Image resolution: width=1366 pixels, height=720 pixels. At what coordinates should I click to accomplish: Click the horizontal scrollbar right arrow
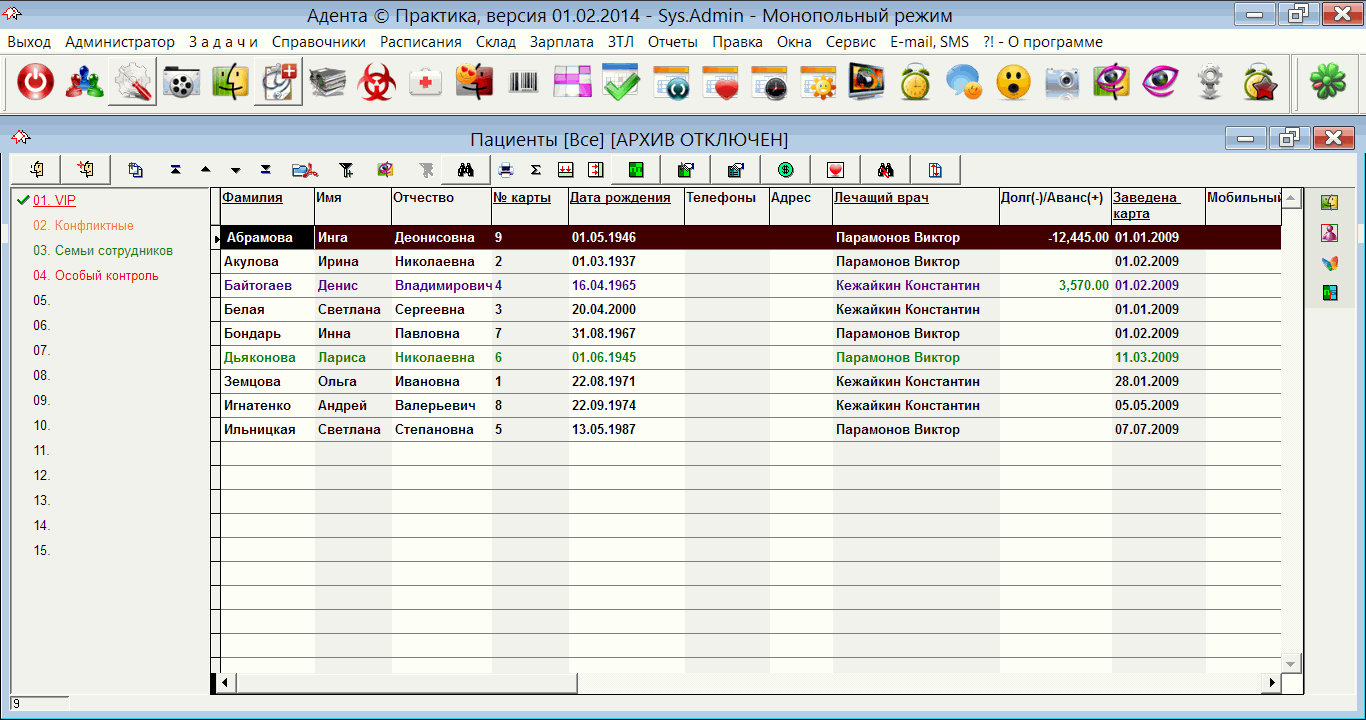point(1272,682)
